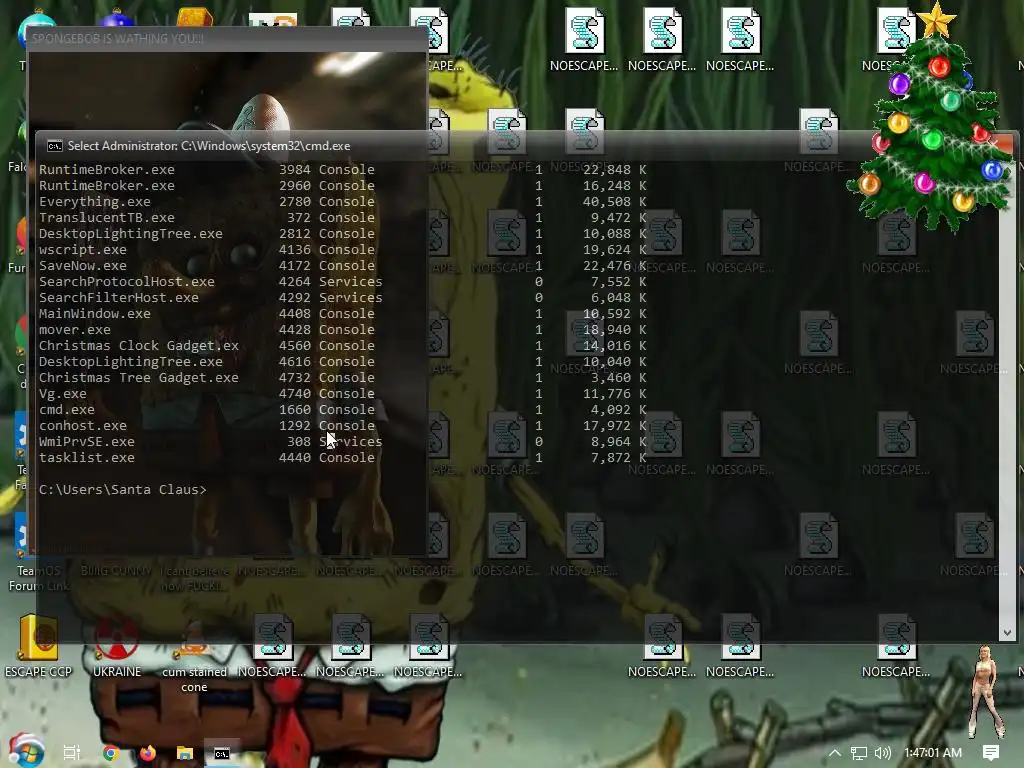Click the Everything.exe process name
The image size is (1024, 768).
[x=95, y=201]
